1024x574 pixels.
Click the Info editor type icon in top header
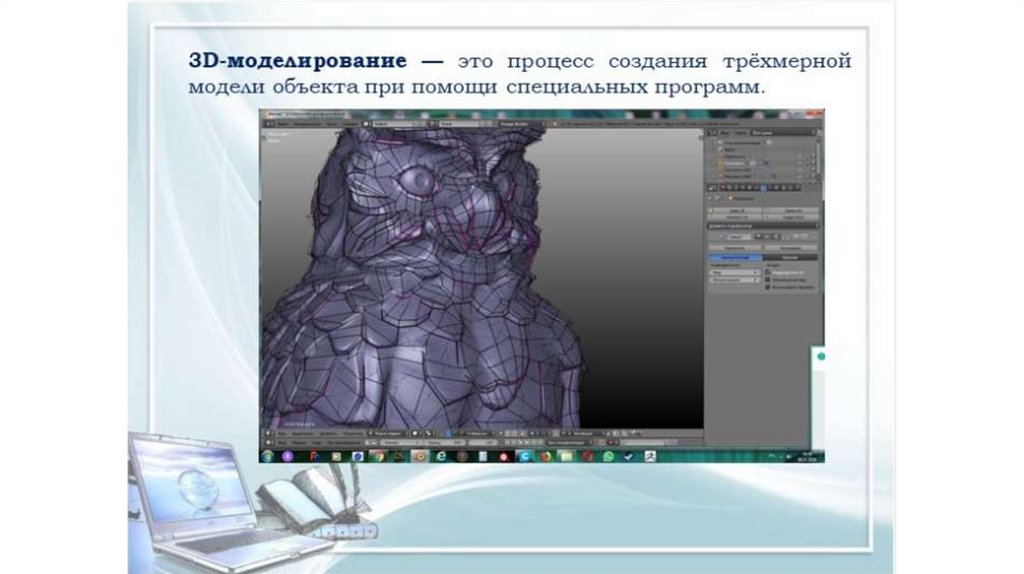tap(268, 123)
